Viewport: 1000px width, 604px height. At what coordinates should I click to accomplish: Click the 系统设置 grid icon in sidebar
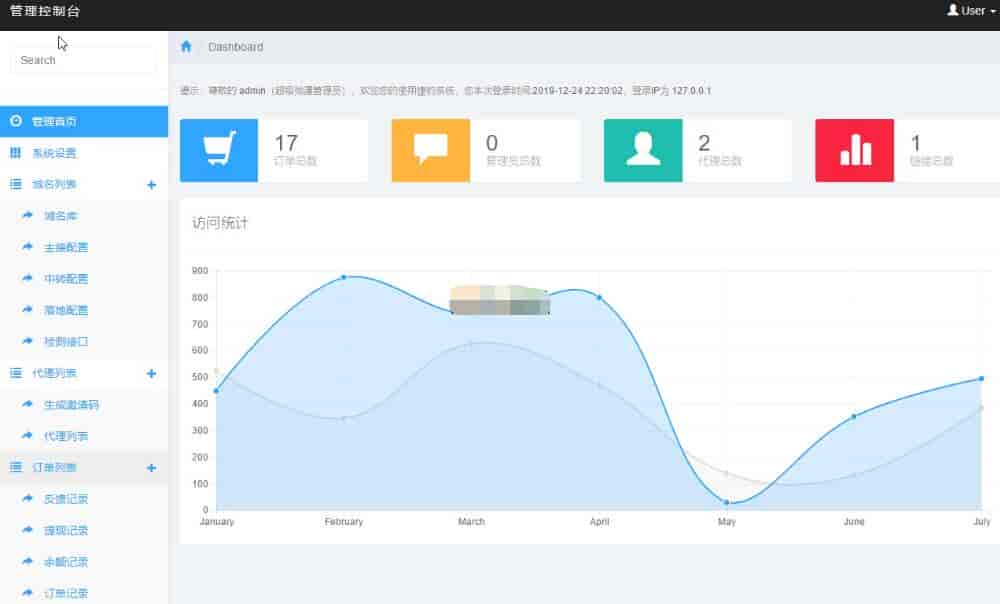click(x=16, y=153)
